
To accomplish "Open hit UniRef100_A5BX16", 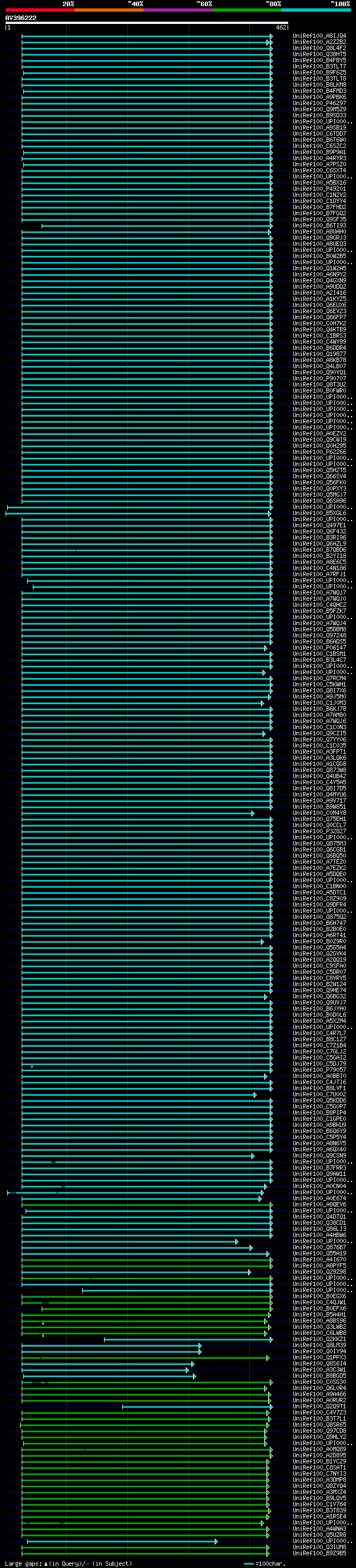I will [x=319, y=182].
